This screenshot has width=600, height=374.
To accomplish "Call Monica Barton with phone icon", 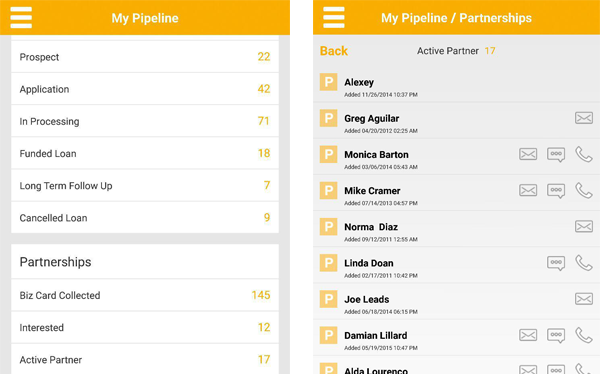I will pos(584,154).
